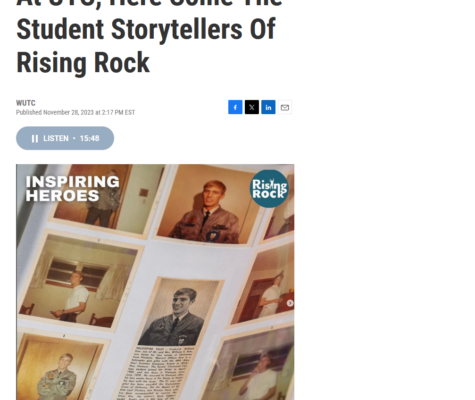Image resolution: width=475 pixels, height=400 pixels.
Task: Open the WUTC author link
Action: point(26,103)
